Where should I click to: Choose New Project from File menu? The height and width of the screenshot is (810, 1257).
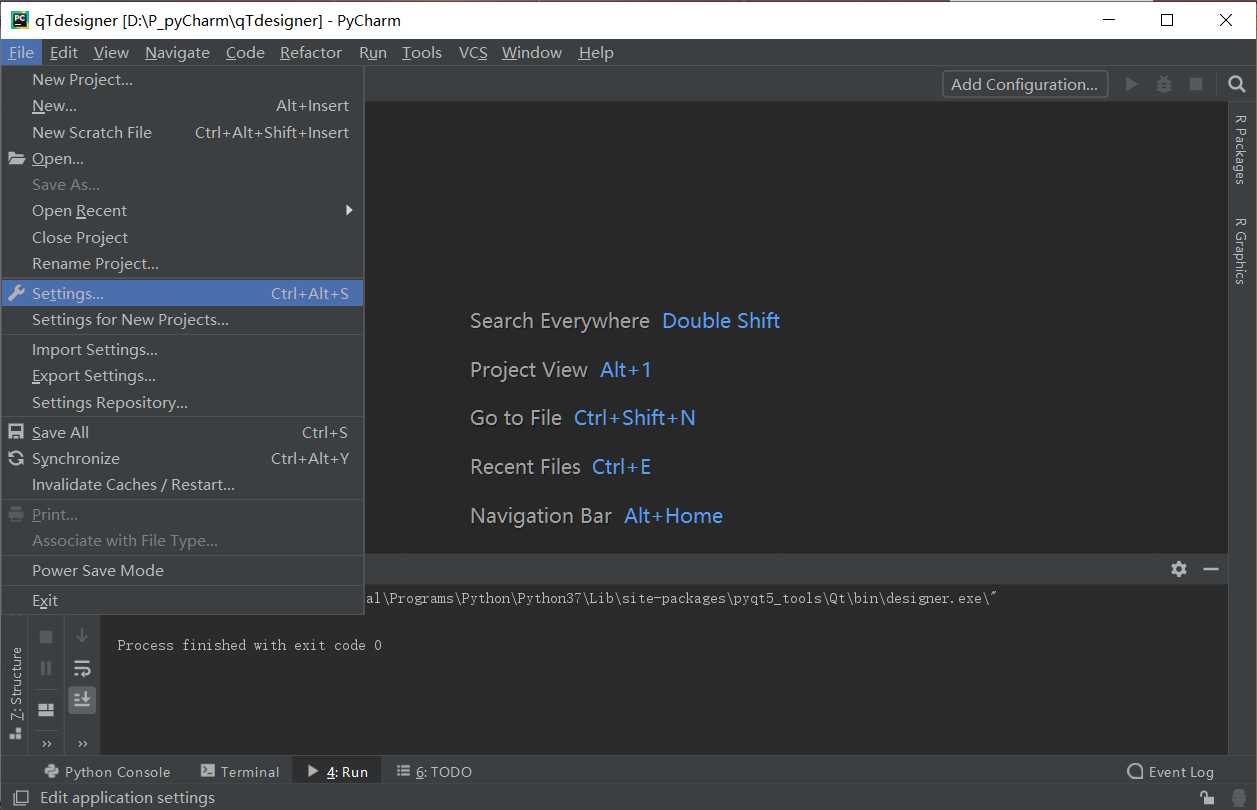[182, 79]
